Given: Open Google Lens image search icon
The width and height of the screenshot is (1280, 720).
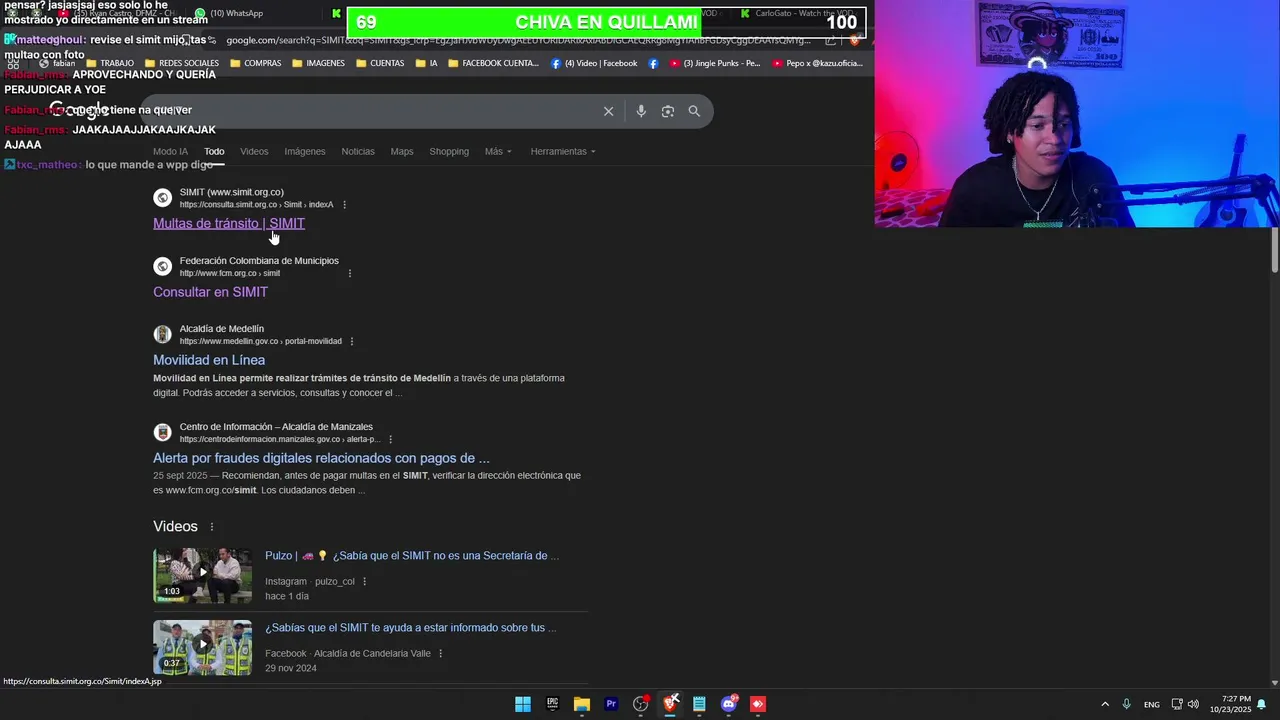Looking at the screenshot, I should click(668, 111).
